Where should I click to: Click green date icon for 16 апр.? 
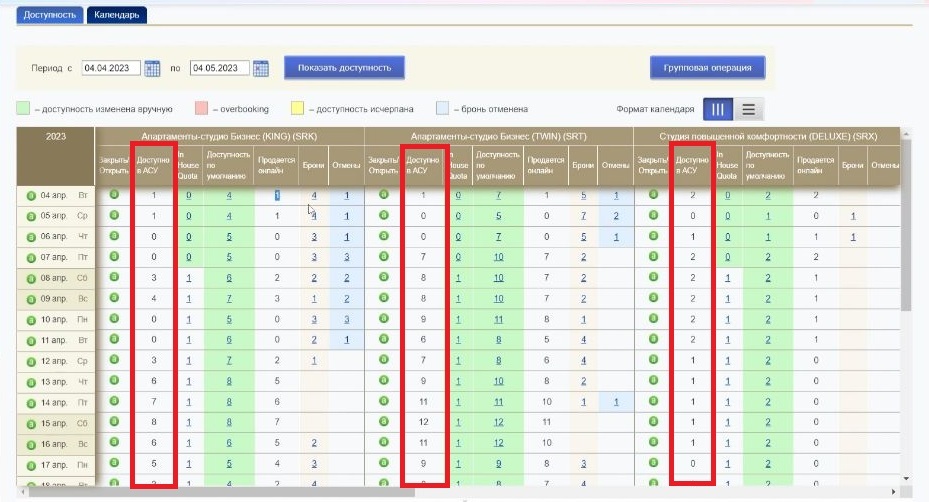coord(31,445)
